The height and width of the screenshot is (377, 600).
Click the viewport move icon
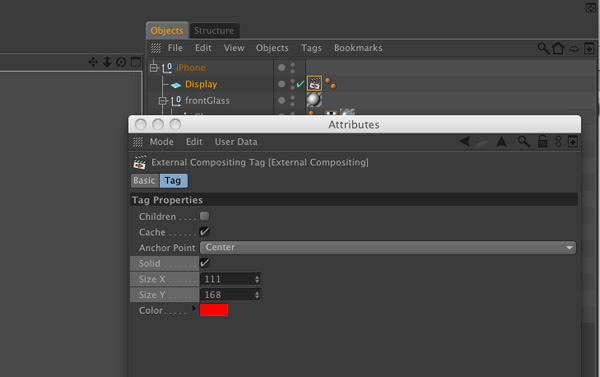[x=93, y=62]
